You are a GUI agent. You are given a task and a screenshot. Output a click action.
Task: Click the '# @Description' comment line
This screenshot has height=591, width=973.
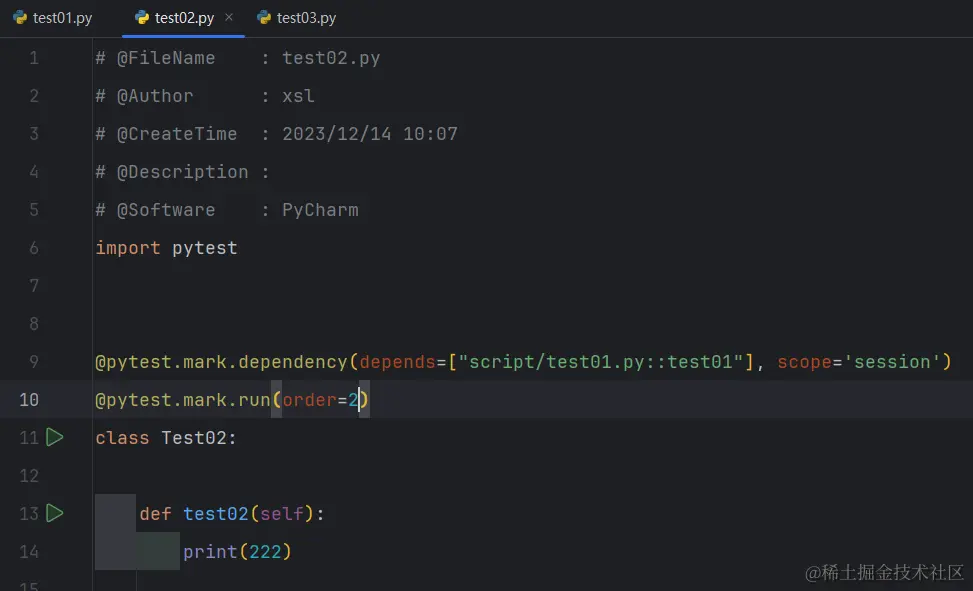pyautogui.click(x=182, y=172)
